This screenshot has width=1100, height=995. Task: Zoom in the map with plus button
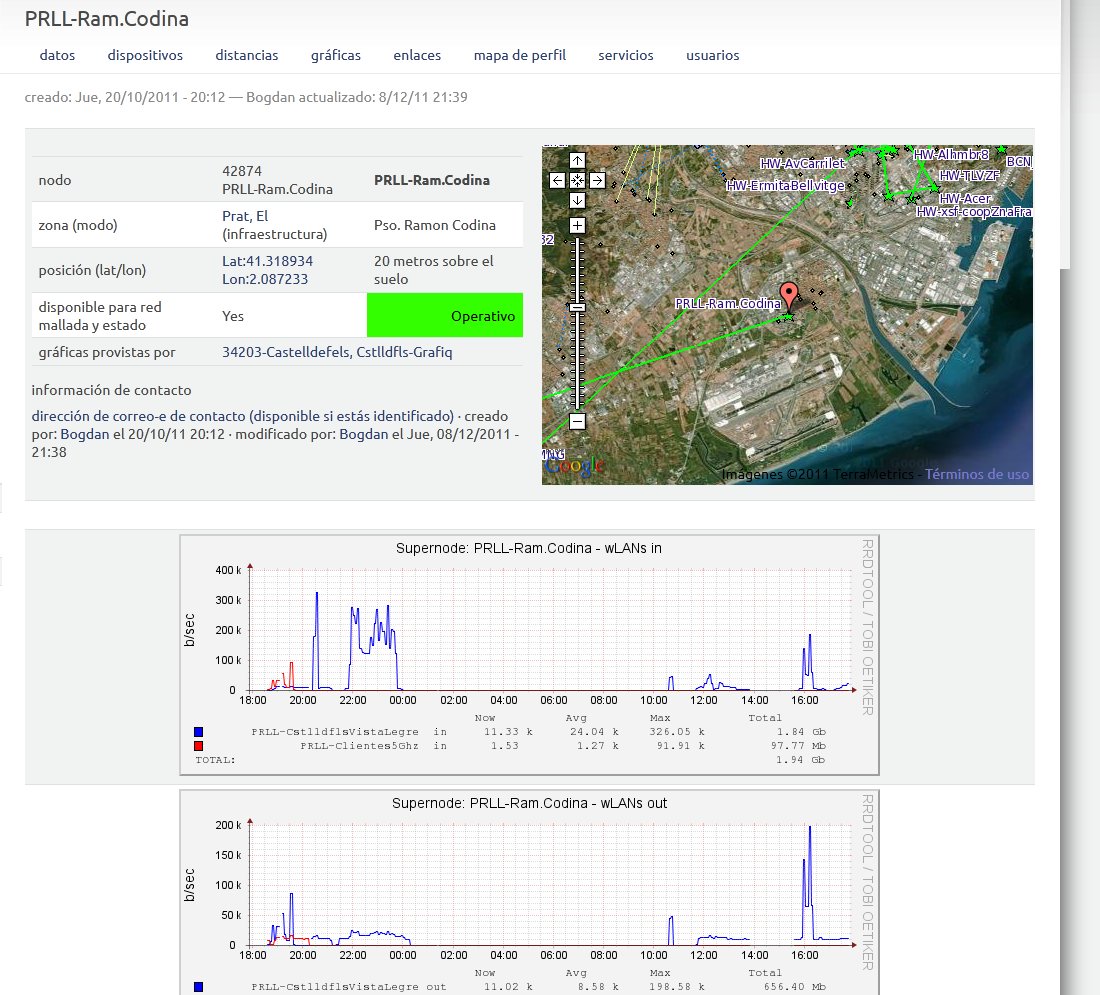click(x=577, y=225)
